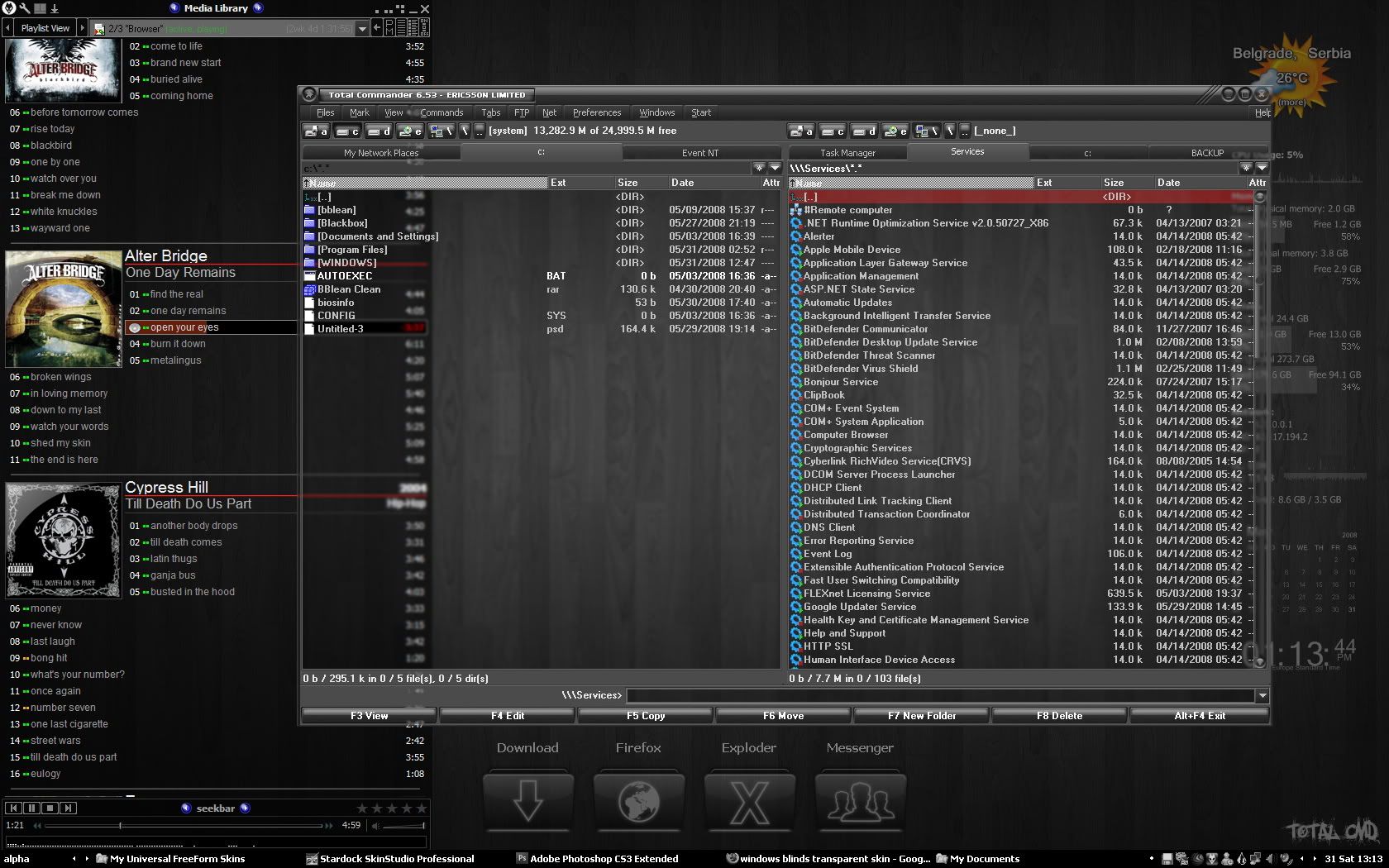
Task: Toggle the ON/OFF switch in media library toolbar
Action: pos(424,28)
